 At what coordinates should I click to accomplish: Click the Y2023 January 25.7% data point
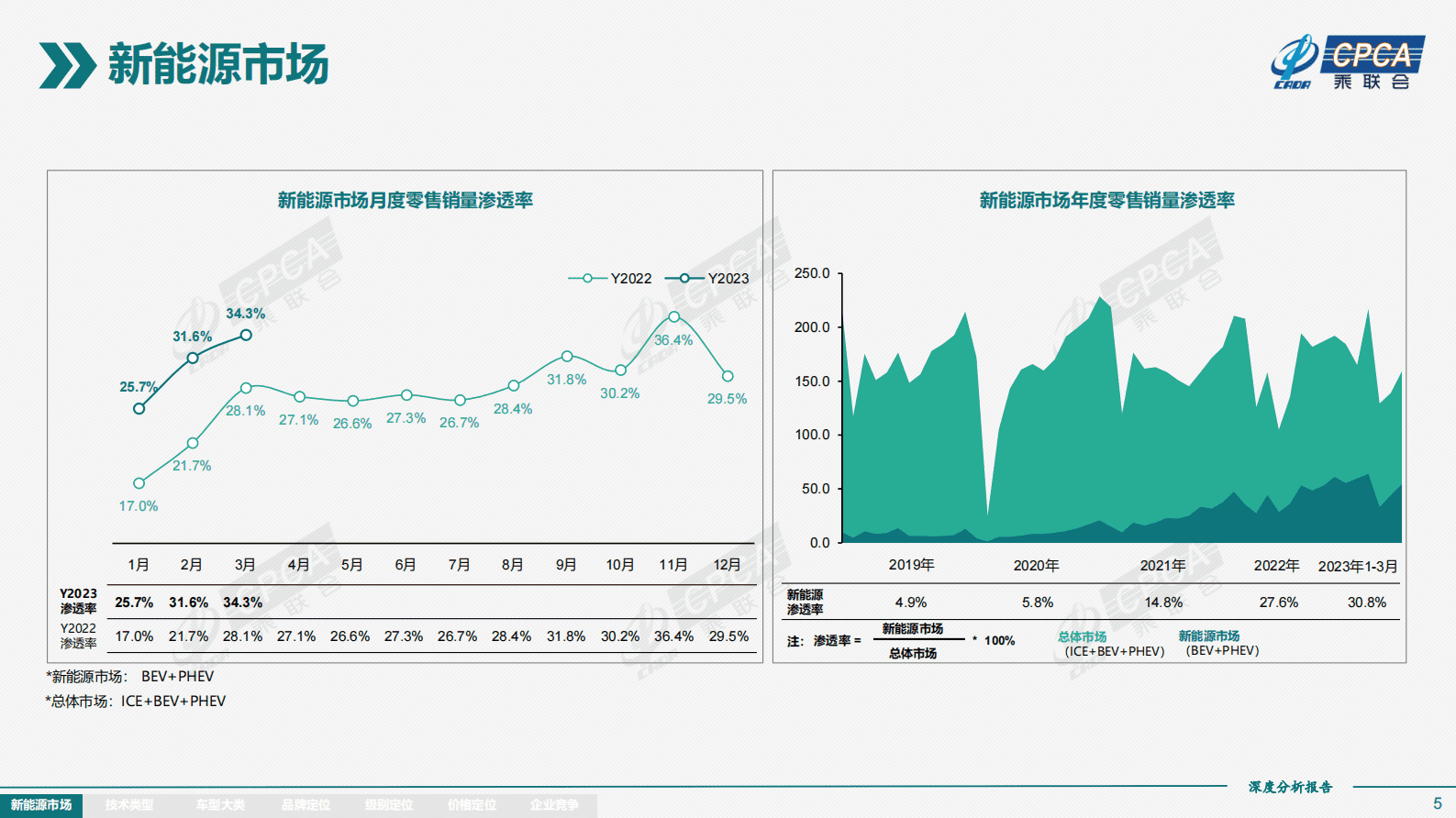(x=139, y=409)
